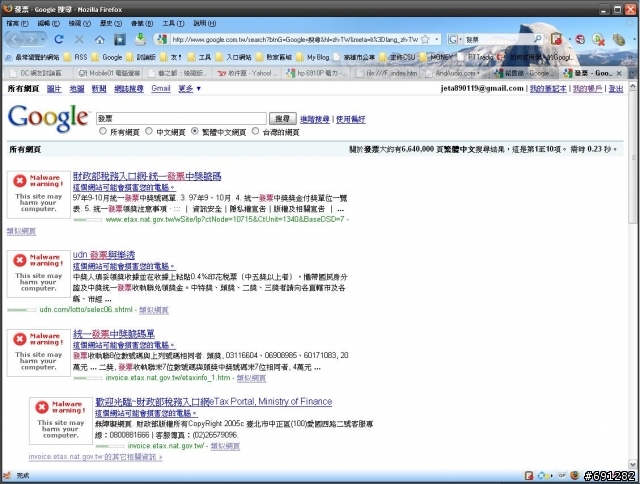Open the 檔案(F) menu

pyautogui.click(x=17, y=23)
